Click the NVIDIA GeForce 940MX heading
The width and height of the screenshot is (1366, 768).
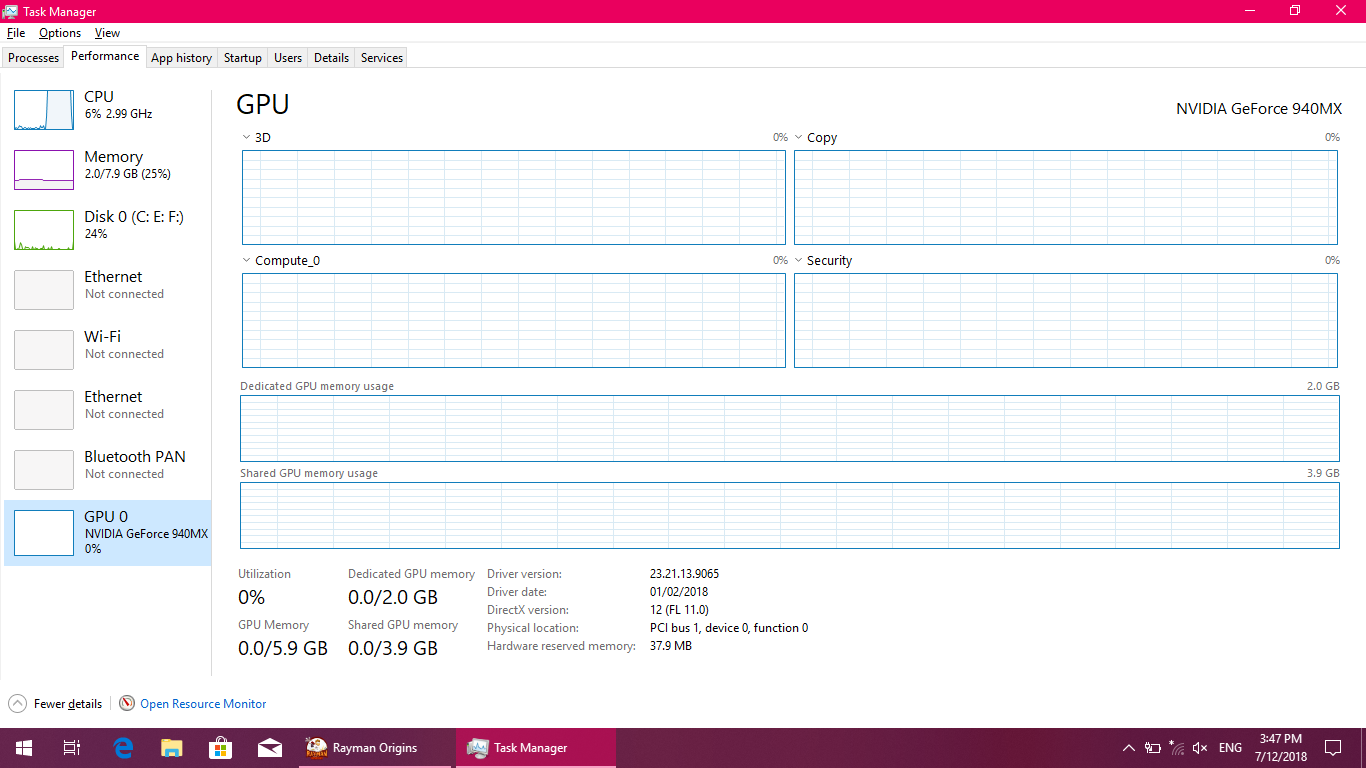coord(1259,108)
